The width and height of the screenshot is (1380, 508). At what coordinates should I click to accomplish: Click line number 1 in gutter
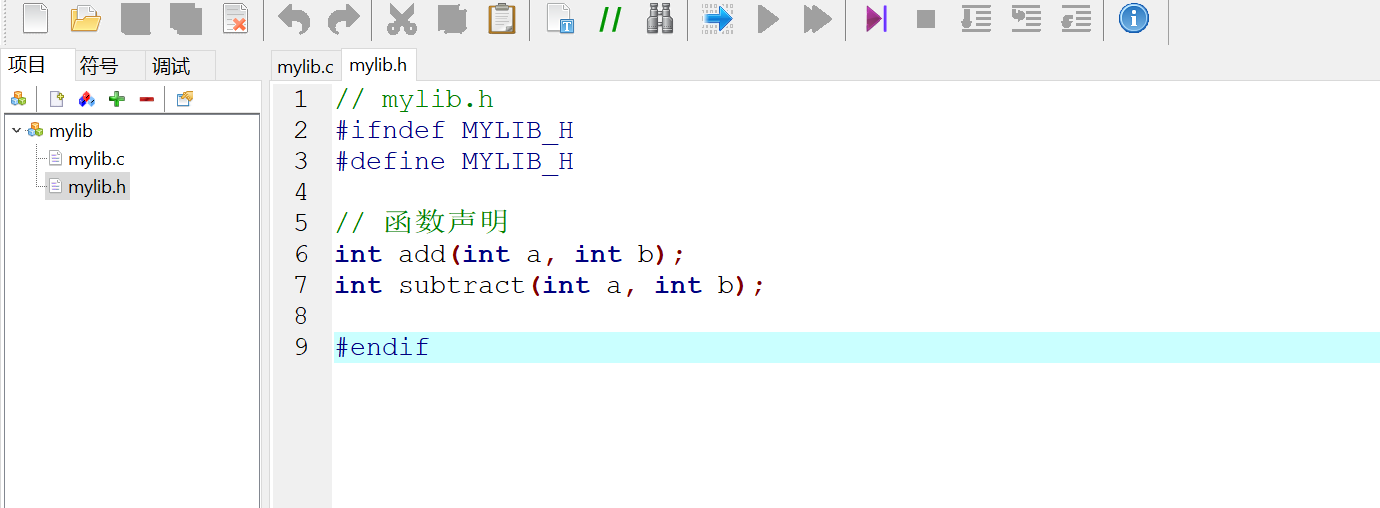[300, 100]
